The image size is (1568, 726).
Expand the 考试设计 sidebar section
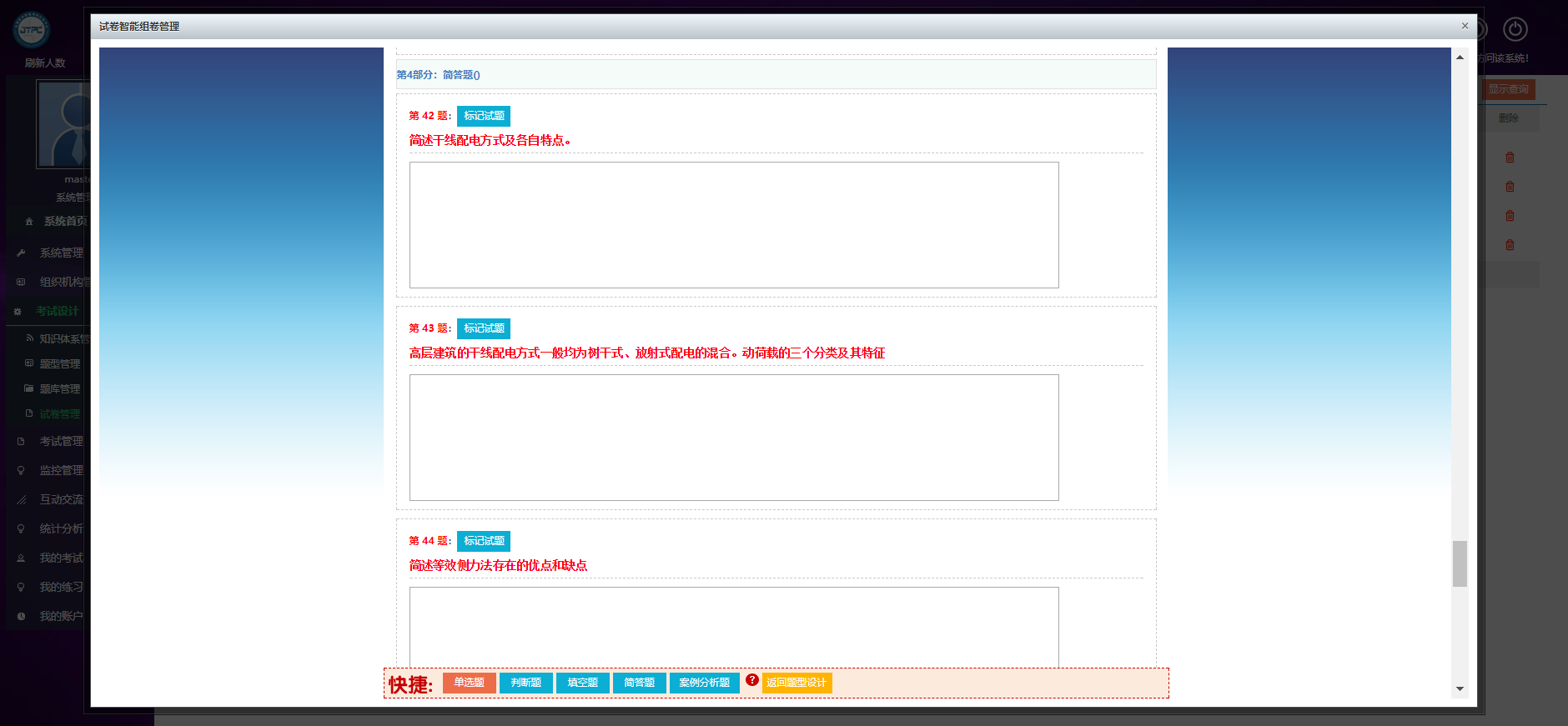[x=57, y=311]
